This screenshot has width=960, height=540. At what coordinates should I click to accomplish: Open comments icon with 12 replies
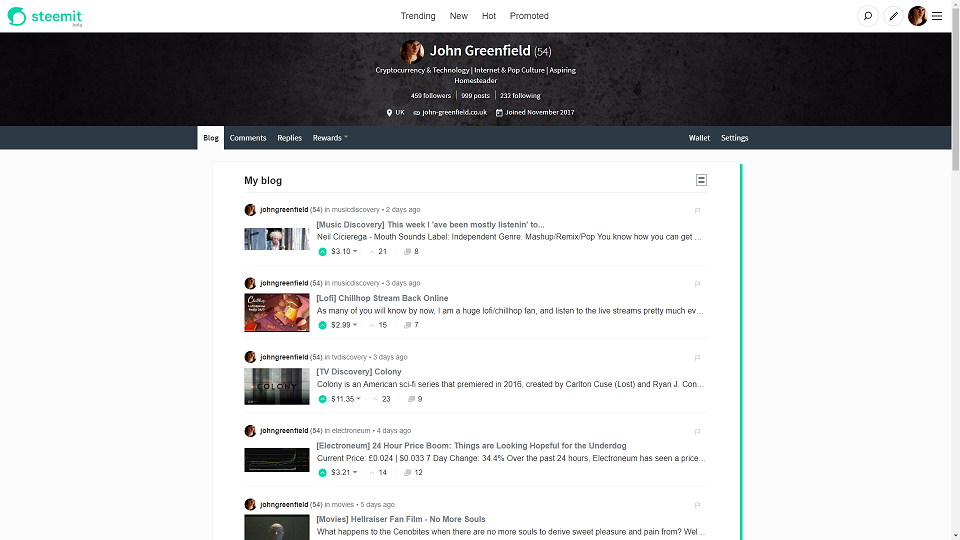coord(413,473)
